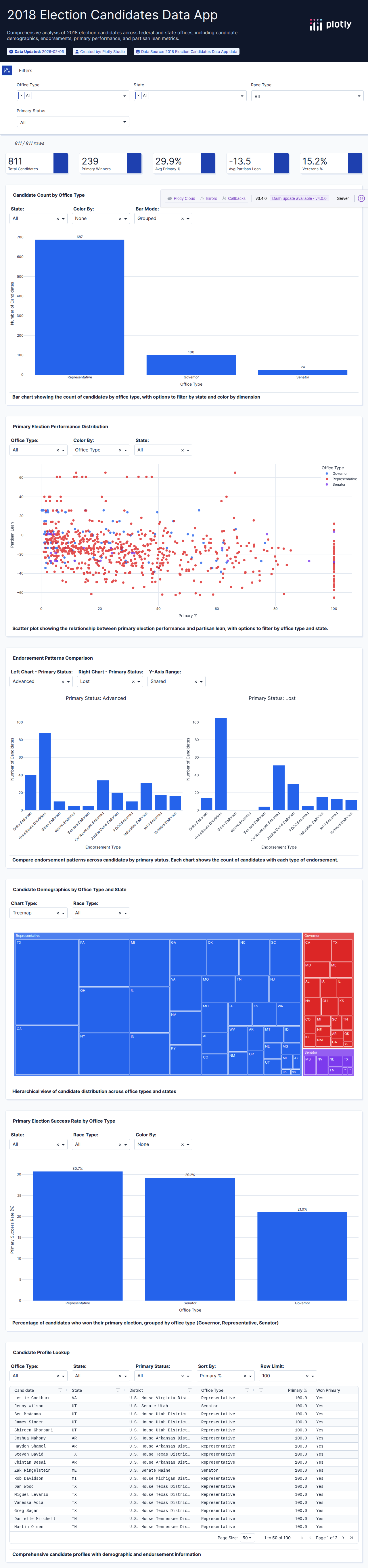Screen dimensions: 368x1568
Task: Show Errors in dev tools bar
Action: point(209,198)
